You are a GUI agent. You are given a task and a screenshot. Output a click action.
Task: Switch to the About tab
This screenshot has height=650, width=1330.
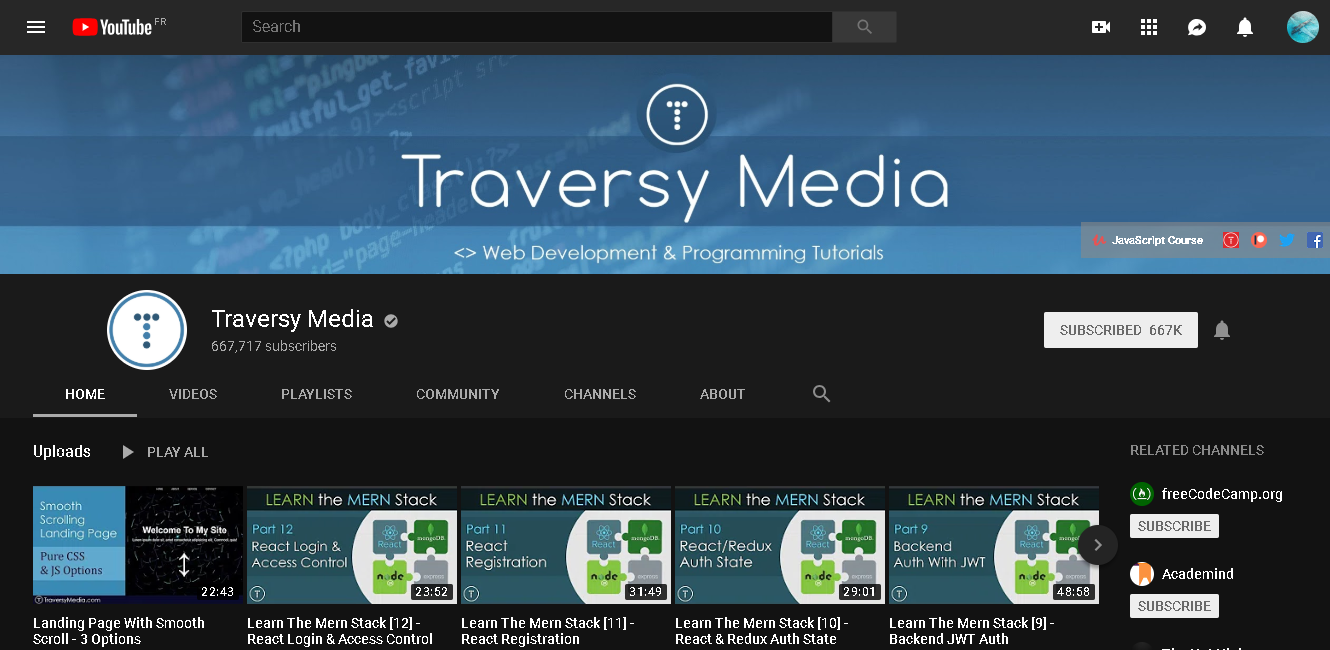pos(723,394)
